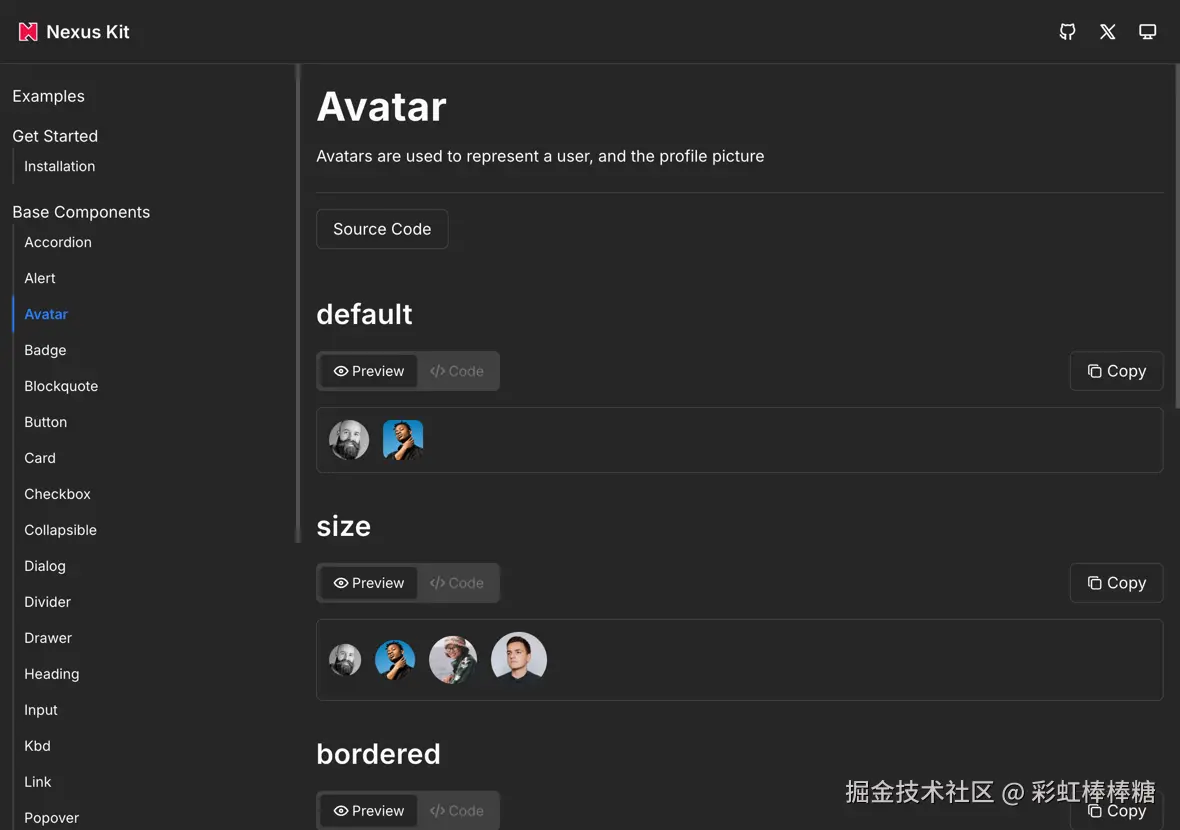
Task: Go to Installation page in sidebar
Action: (x=60, y=166)
